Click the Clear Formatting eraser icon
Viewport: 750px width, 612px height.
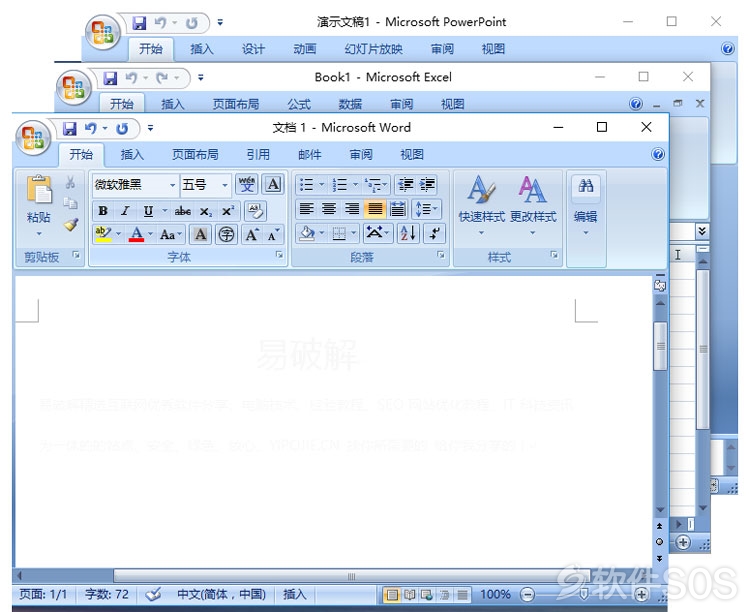pyautogui.click(x=255, y=211)
